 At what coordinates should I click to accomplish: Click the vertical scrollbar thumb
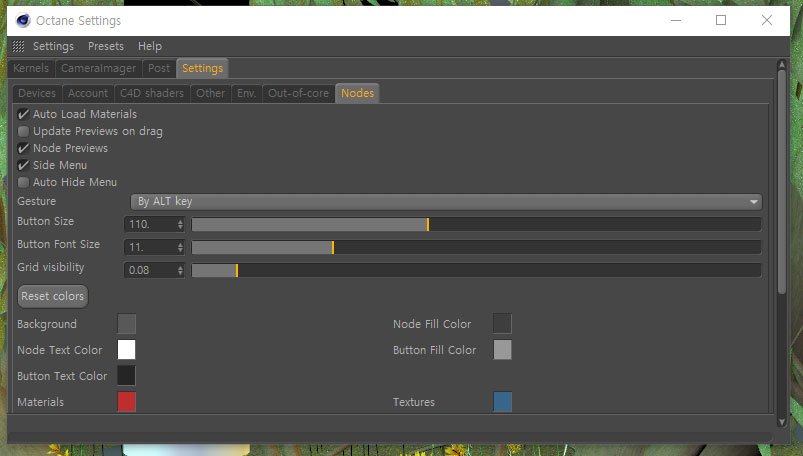pyautogui.click(x=781, y=182)
